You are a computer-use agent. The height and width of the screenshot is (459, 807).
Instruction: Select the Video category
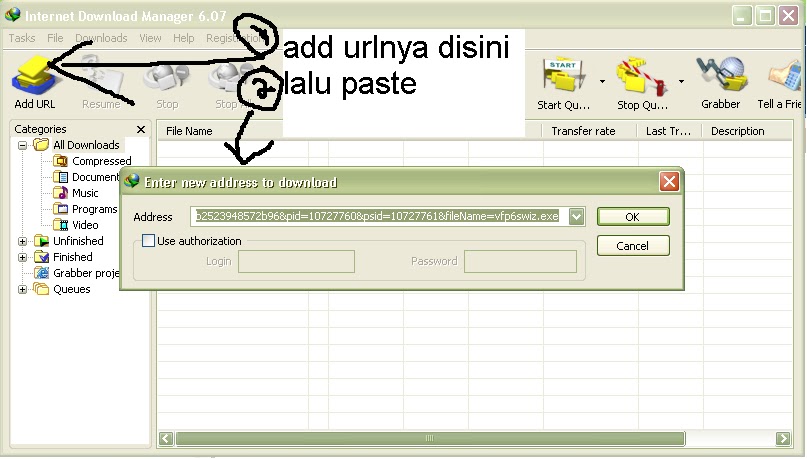76,225
